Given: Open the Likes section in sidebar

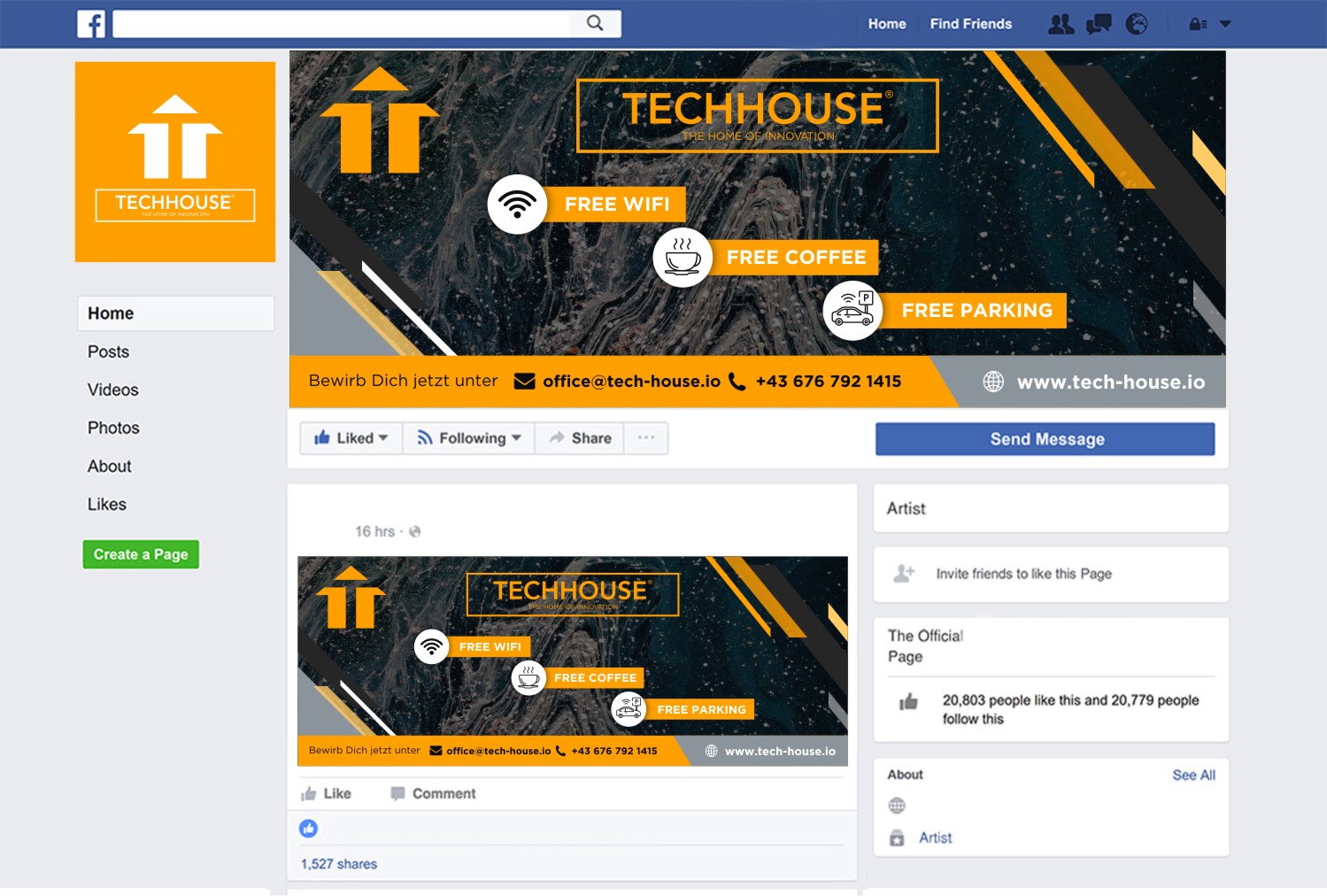Looking at the screenshot, I should (106, 504).
